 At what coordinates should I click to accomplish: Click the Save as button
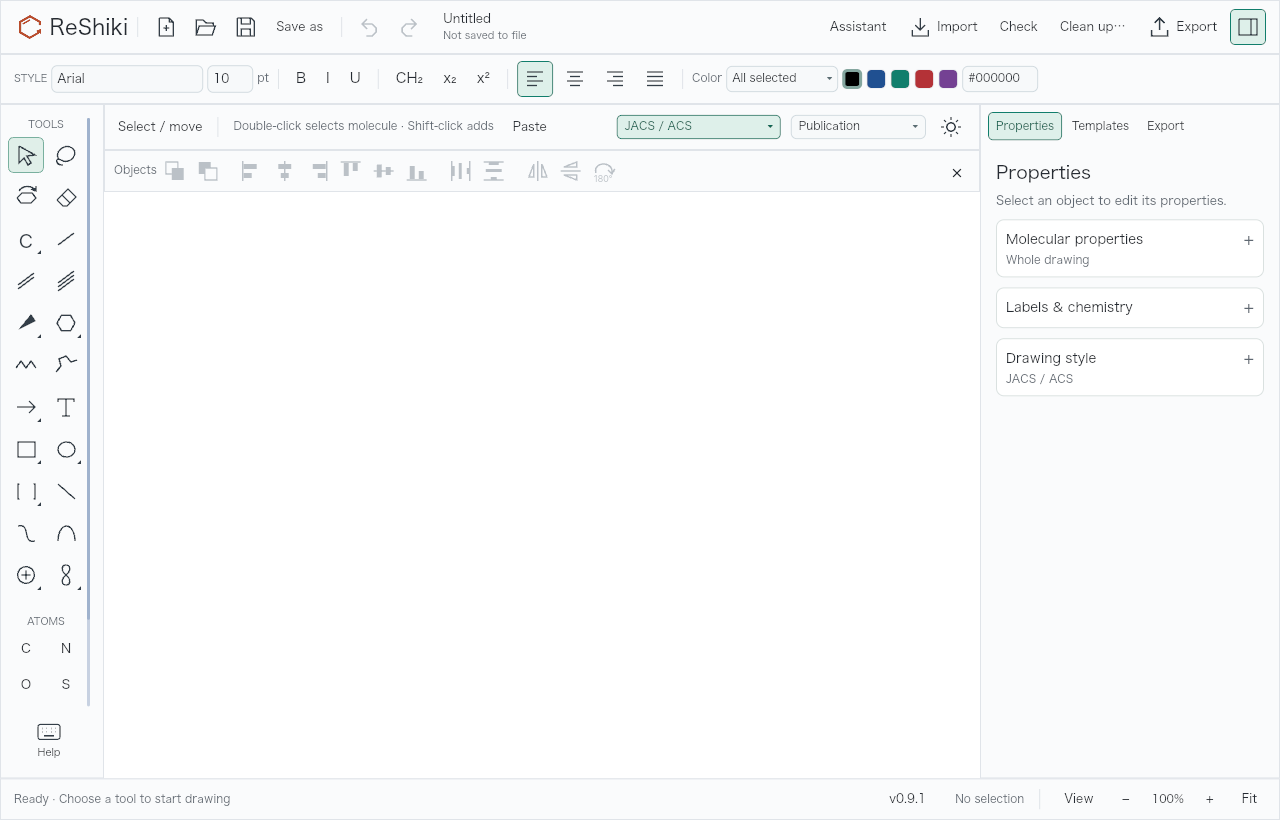point(300,27)
